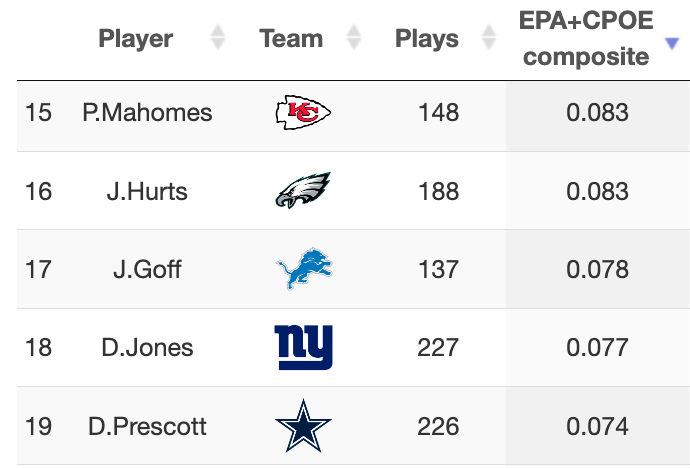
Task: Select P.Mahomes player name
Action: (x=147, y=113)
